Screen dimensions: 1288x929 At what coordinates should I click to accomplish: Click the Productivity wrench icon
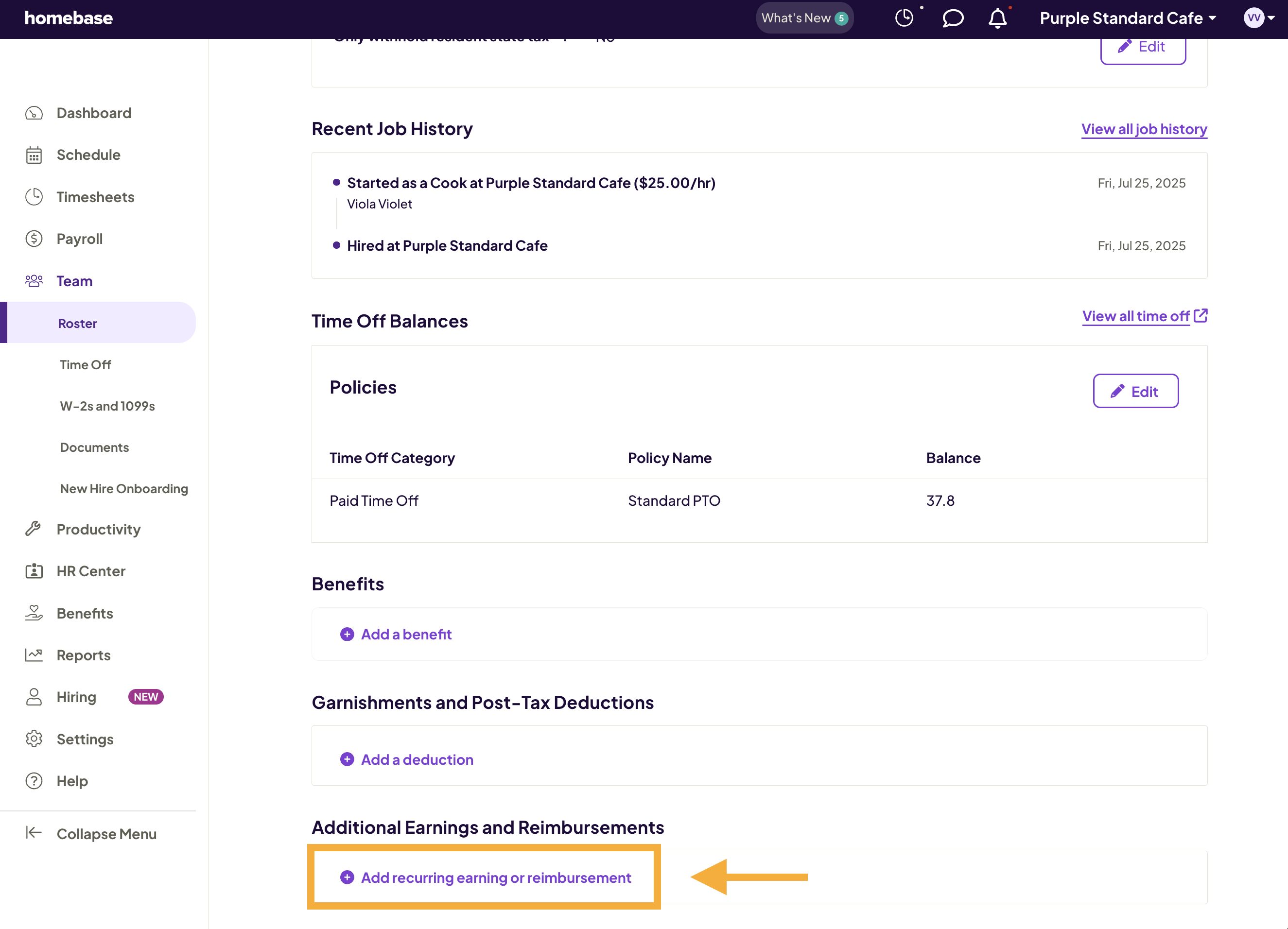[x=34, y=529]
